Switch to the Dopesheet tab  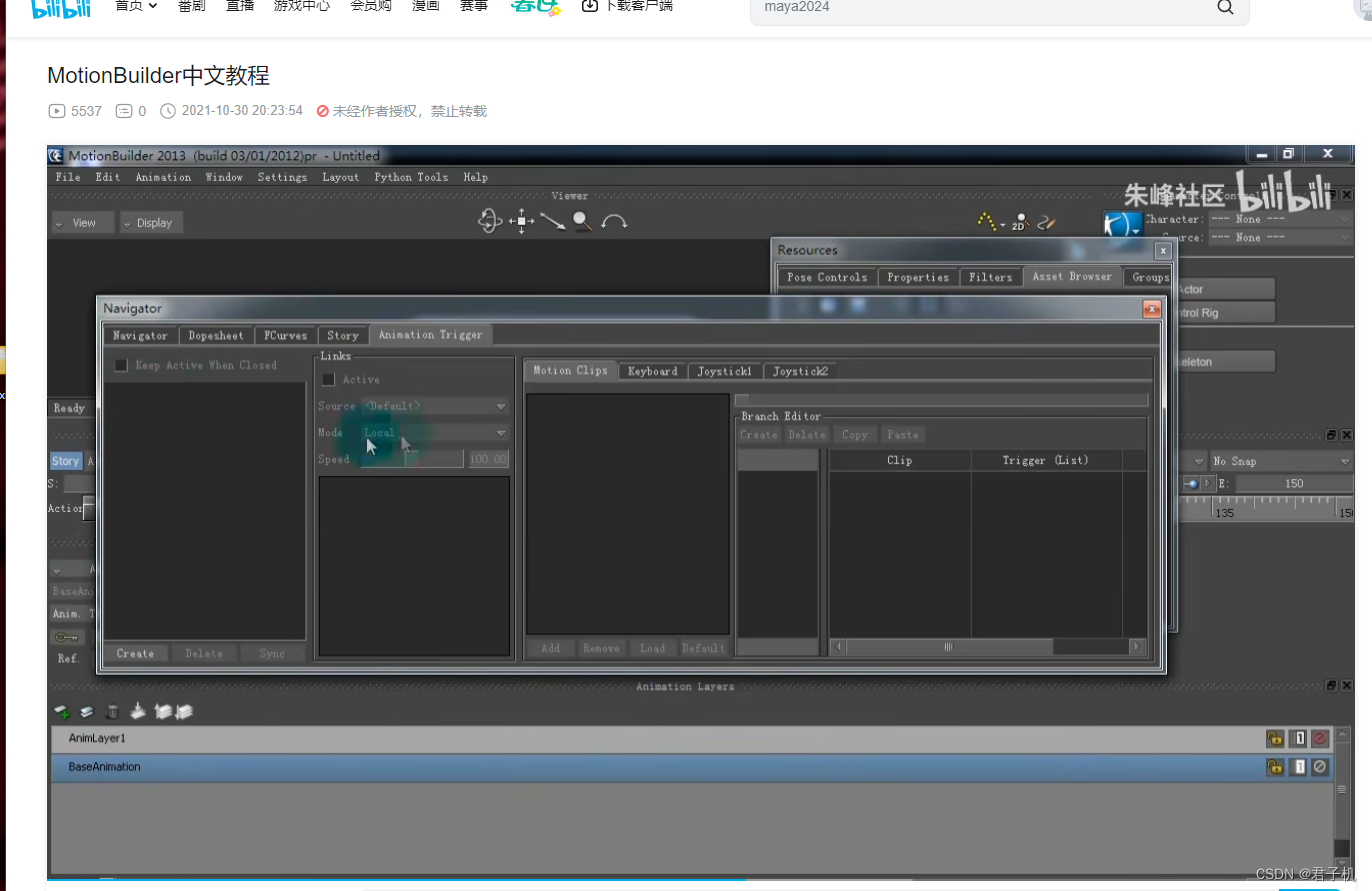tap(216, 335)
